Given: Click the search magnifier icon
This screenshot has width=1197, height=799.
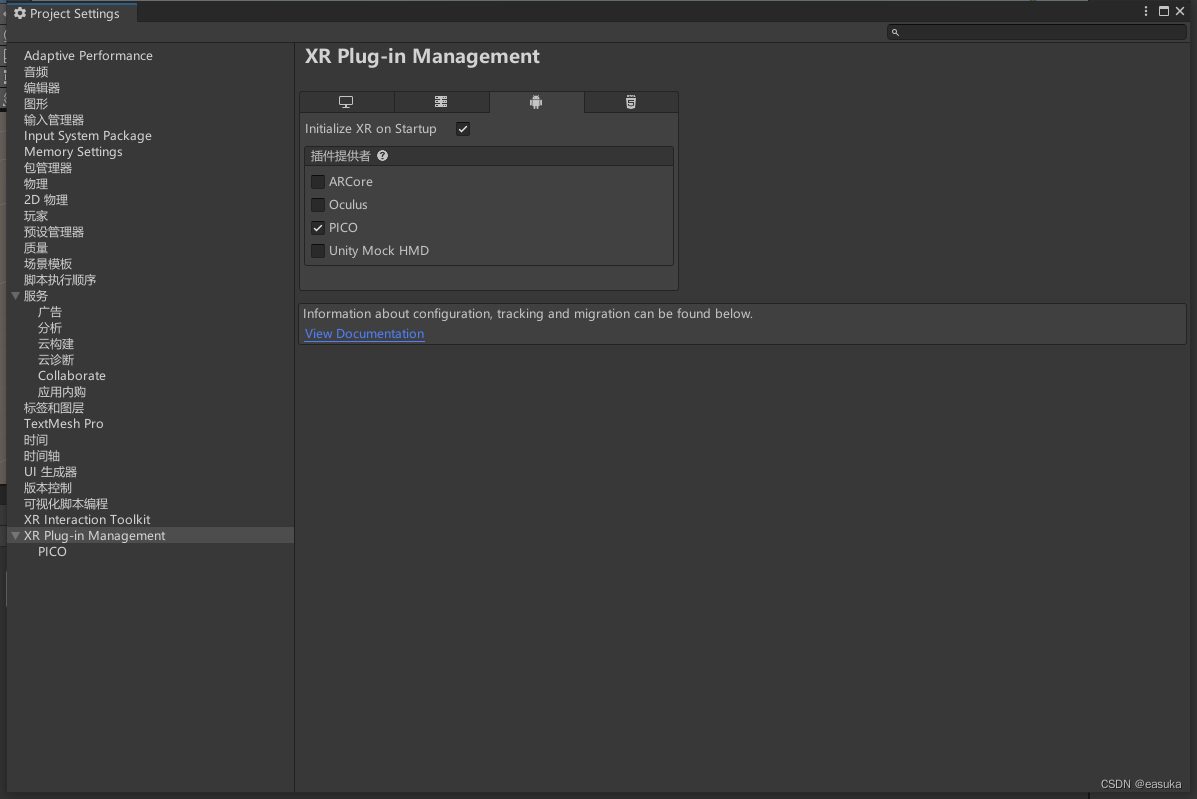Looking at the screenshot, I should [x=895, y=32].
